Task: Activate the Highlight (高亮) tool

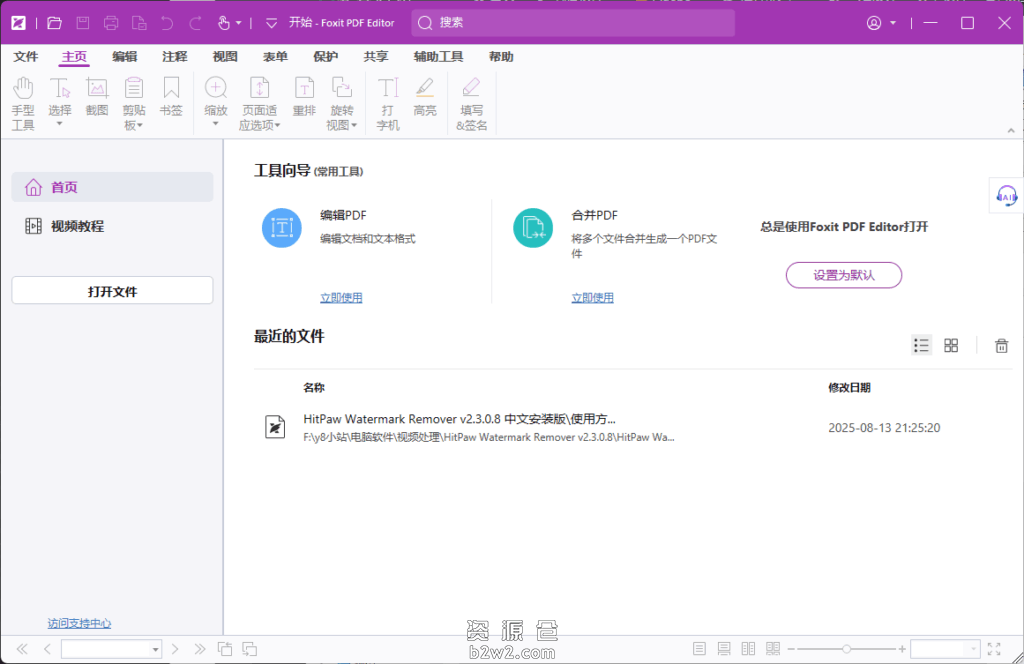Action: pyautogui.click(x=424, y=100)
